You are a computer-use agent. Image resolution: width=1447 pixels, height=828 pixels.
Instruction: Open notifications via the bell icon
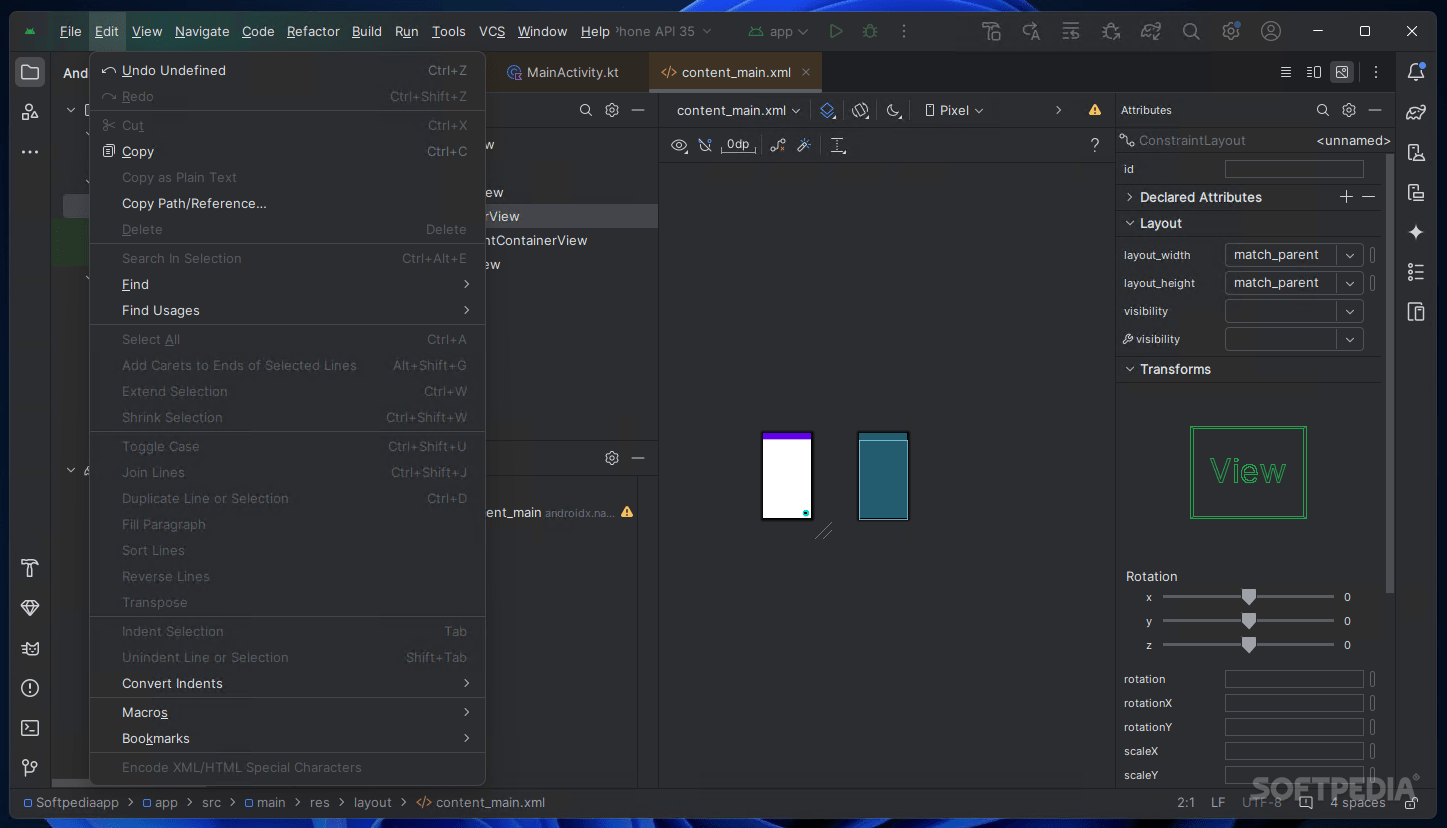pos(1417,72)
